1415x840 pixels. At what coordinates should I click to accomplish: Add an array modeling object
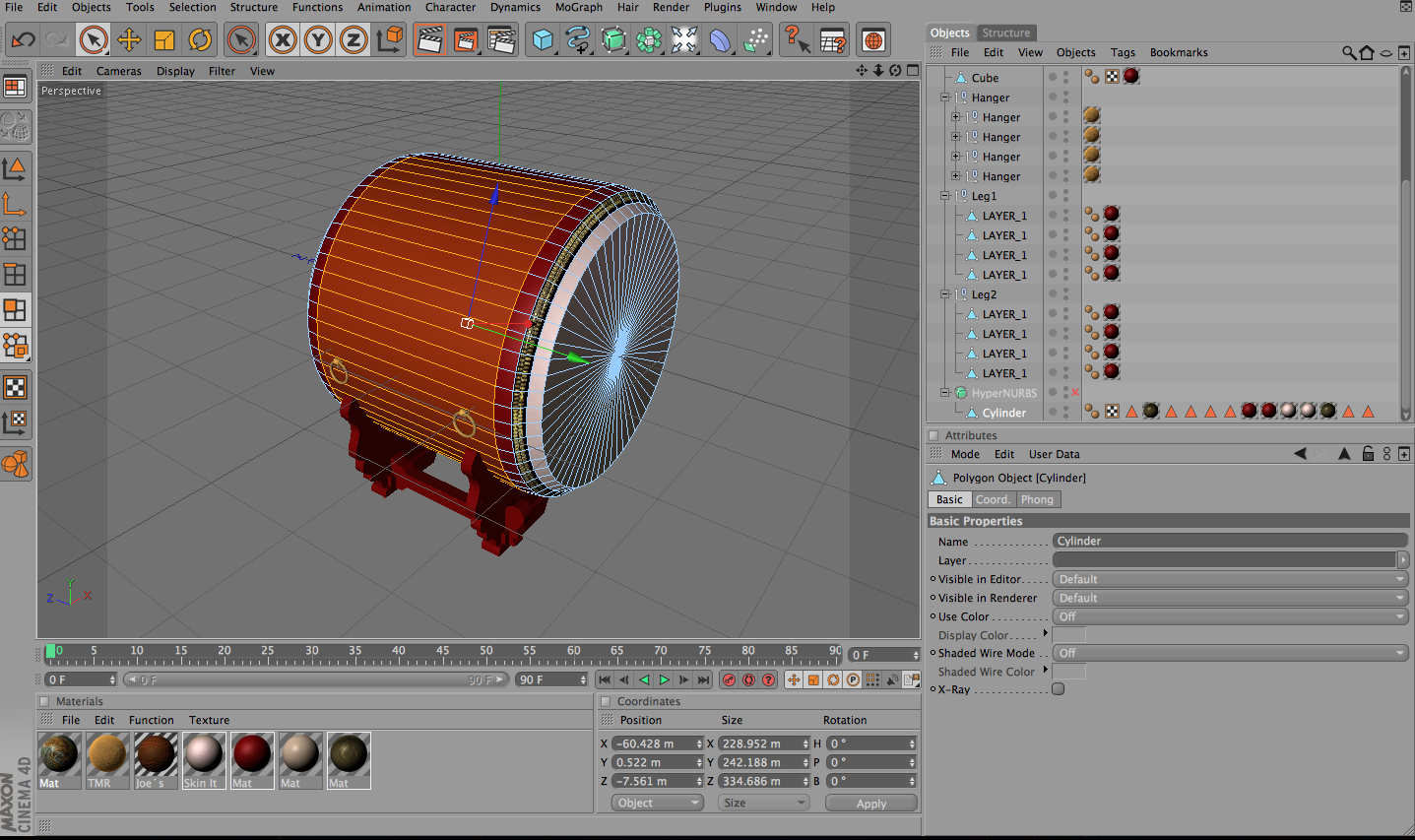[x=649, y=40]
